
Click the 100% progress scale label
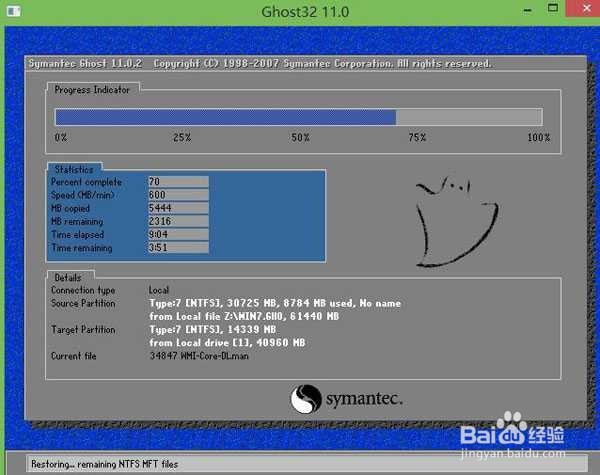[x=539, y=137]
